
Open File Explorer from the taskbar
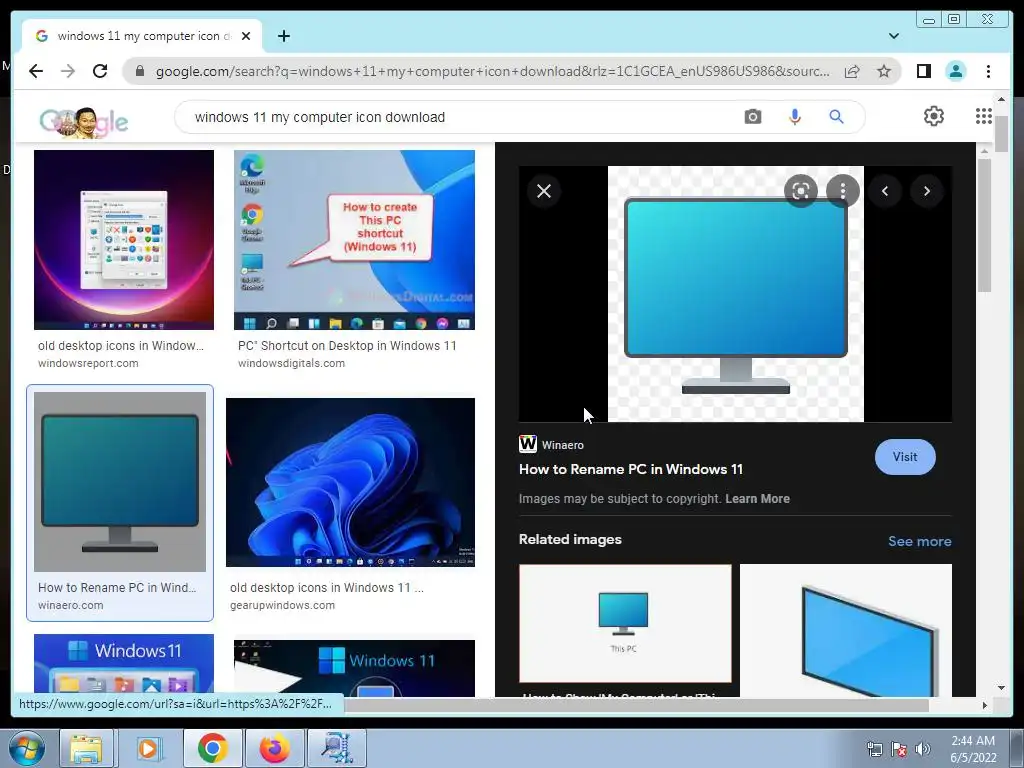[87, 748]
